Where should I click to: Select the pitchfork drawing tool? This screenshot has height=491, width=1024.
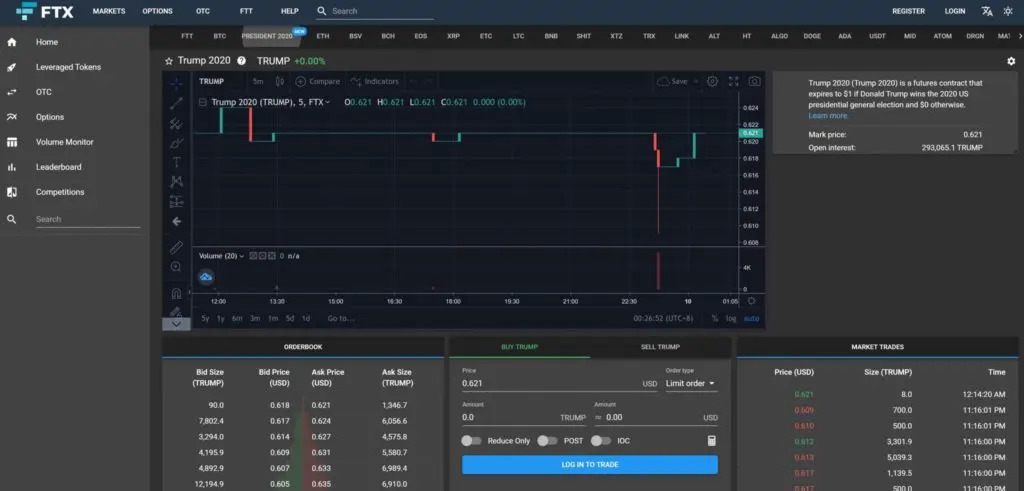(176, 123)
